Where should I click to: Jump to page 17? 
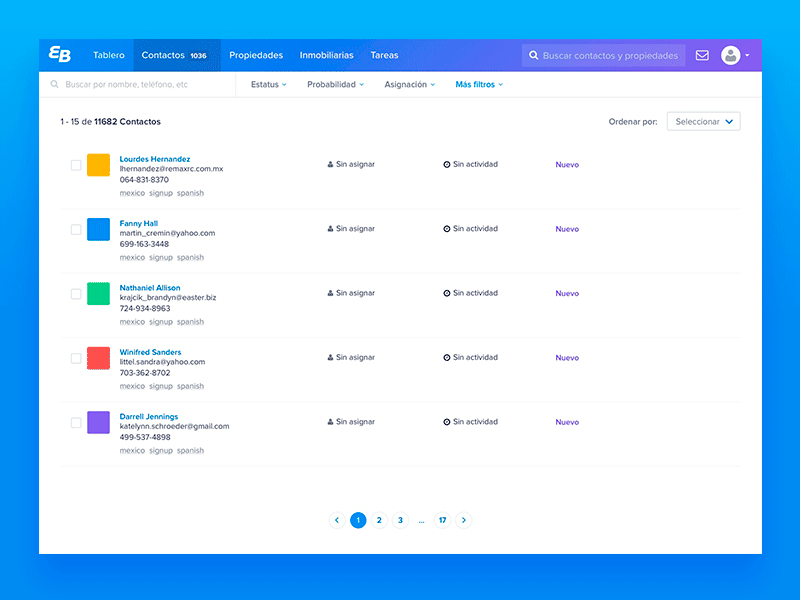tap(442, 520)
